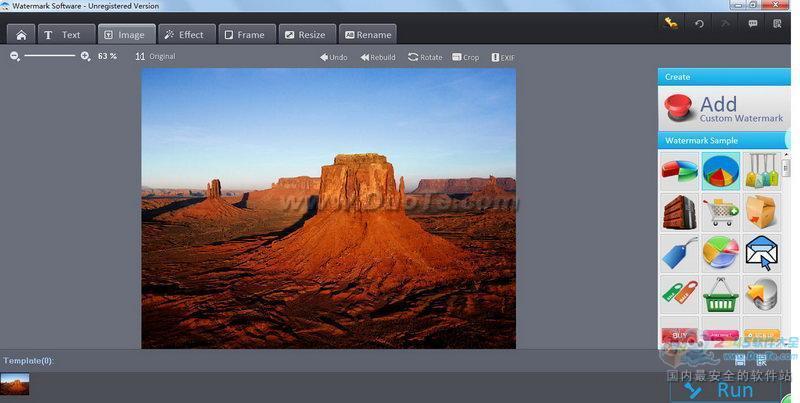The height and width of the screenshot is (403, 800).
Task: Click the gold key registration icon
Action: click(x=671, y=23)
